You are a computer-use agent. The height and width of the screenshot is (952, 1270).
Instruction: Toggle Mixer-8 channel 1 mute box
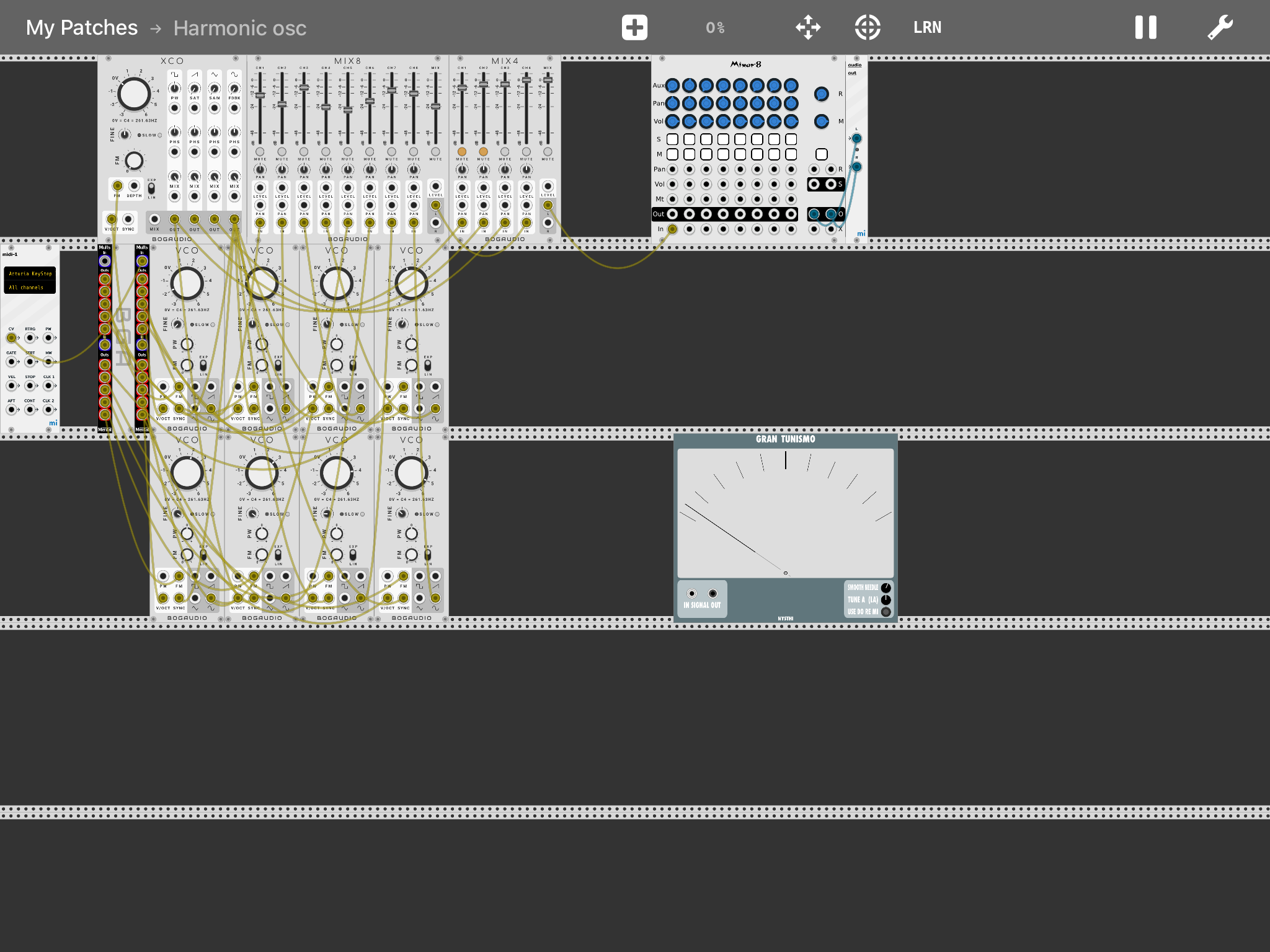[x=672, y=154]
